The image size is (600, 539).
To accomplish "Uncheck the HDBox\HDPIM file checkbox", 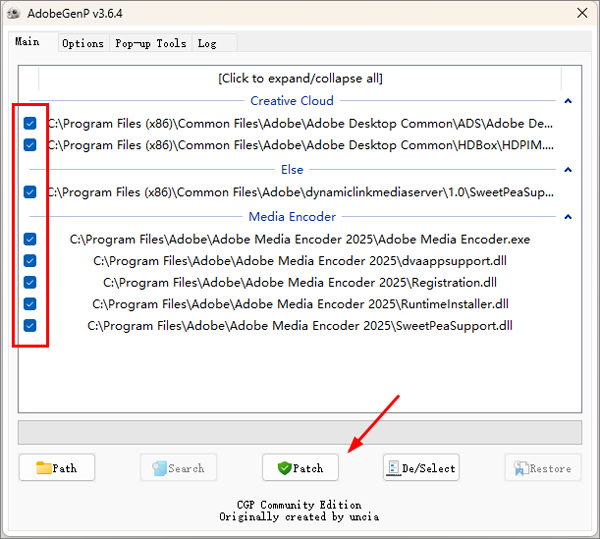I will 30,145.
